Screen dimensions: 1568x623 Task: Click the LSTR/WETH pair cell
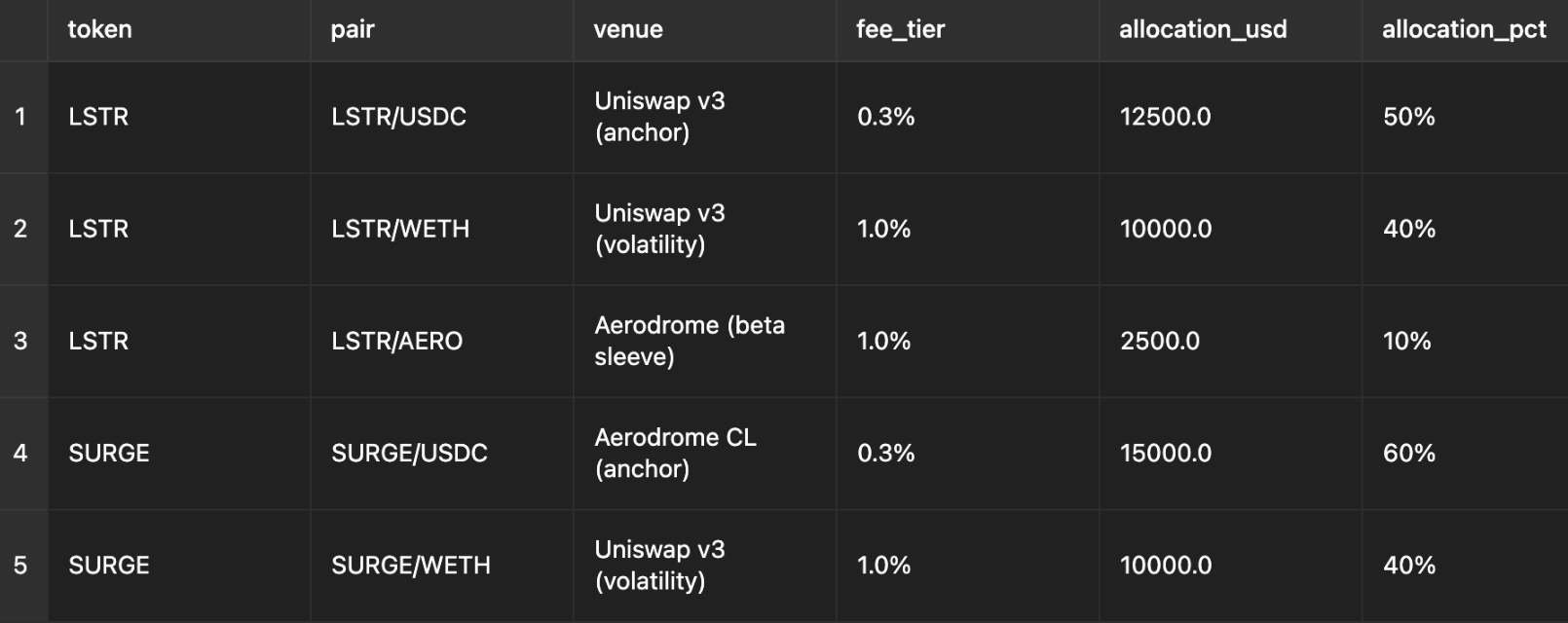tap(400, 229)
